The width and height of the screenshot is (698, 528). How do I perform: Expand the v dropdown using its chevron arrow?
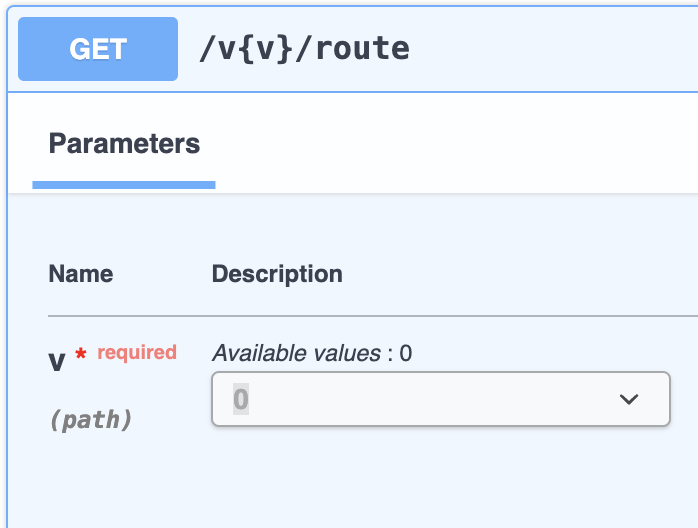(629, 399)
